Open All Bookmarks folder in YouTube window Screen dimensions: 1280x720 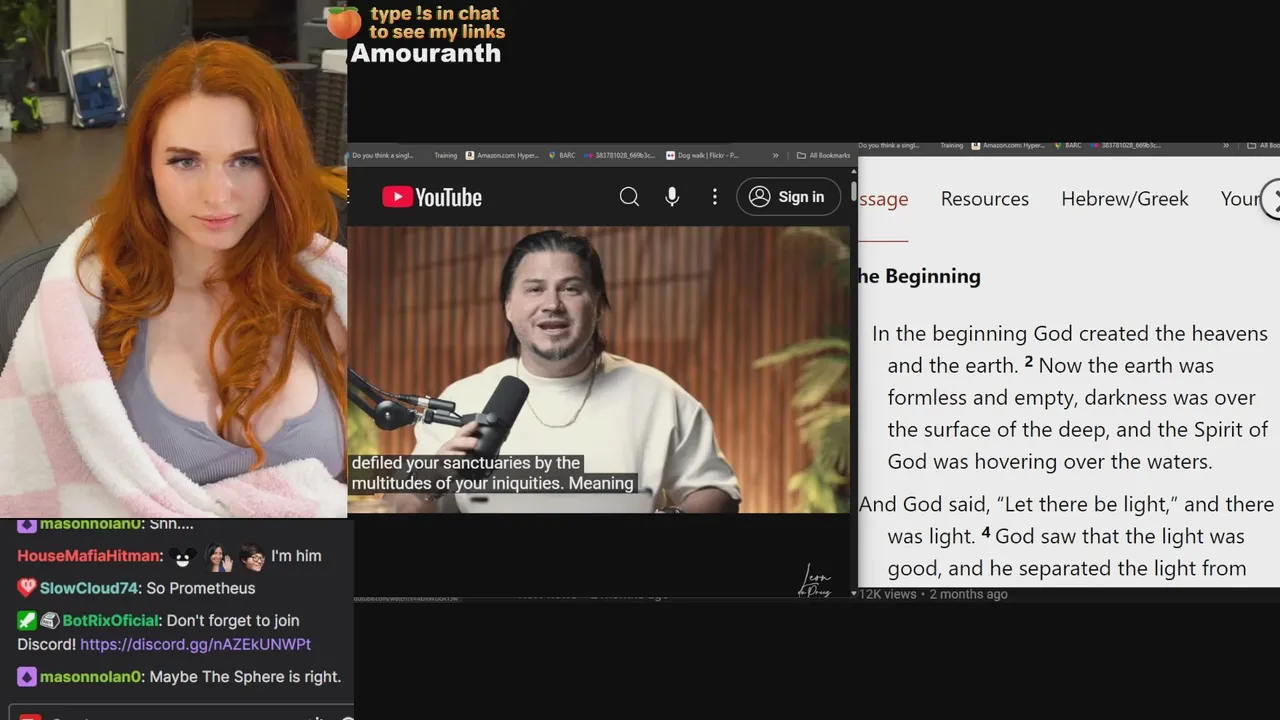pos(823,155)
